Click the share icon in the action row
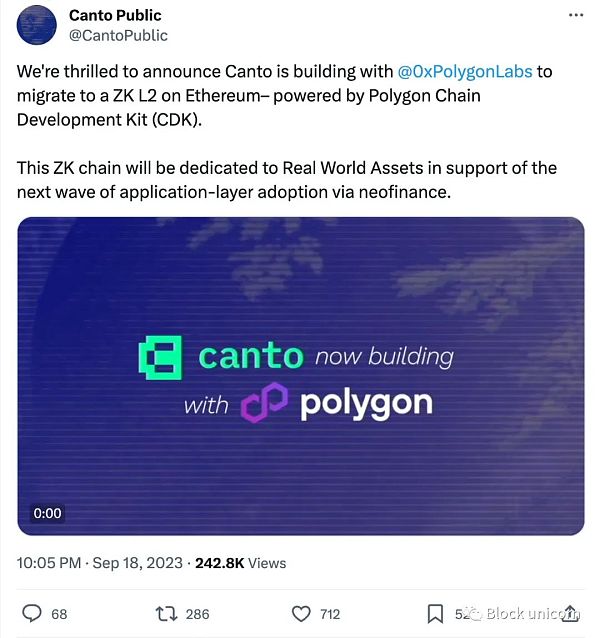The height and width of the screenshot is (638, 600). point(571,613)
